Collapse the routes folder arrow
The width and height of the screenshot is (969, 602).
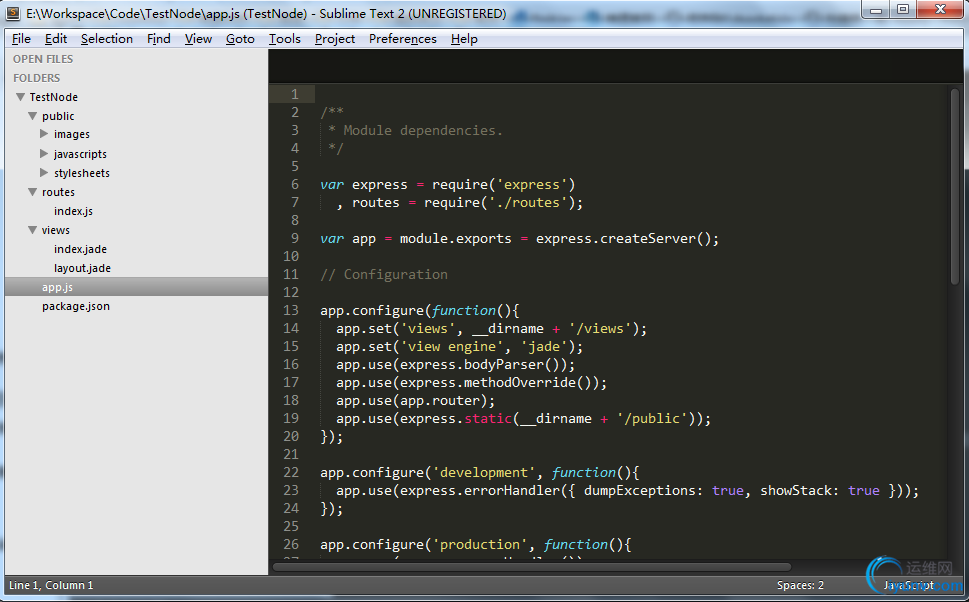(33, 192)
